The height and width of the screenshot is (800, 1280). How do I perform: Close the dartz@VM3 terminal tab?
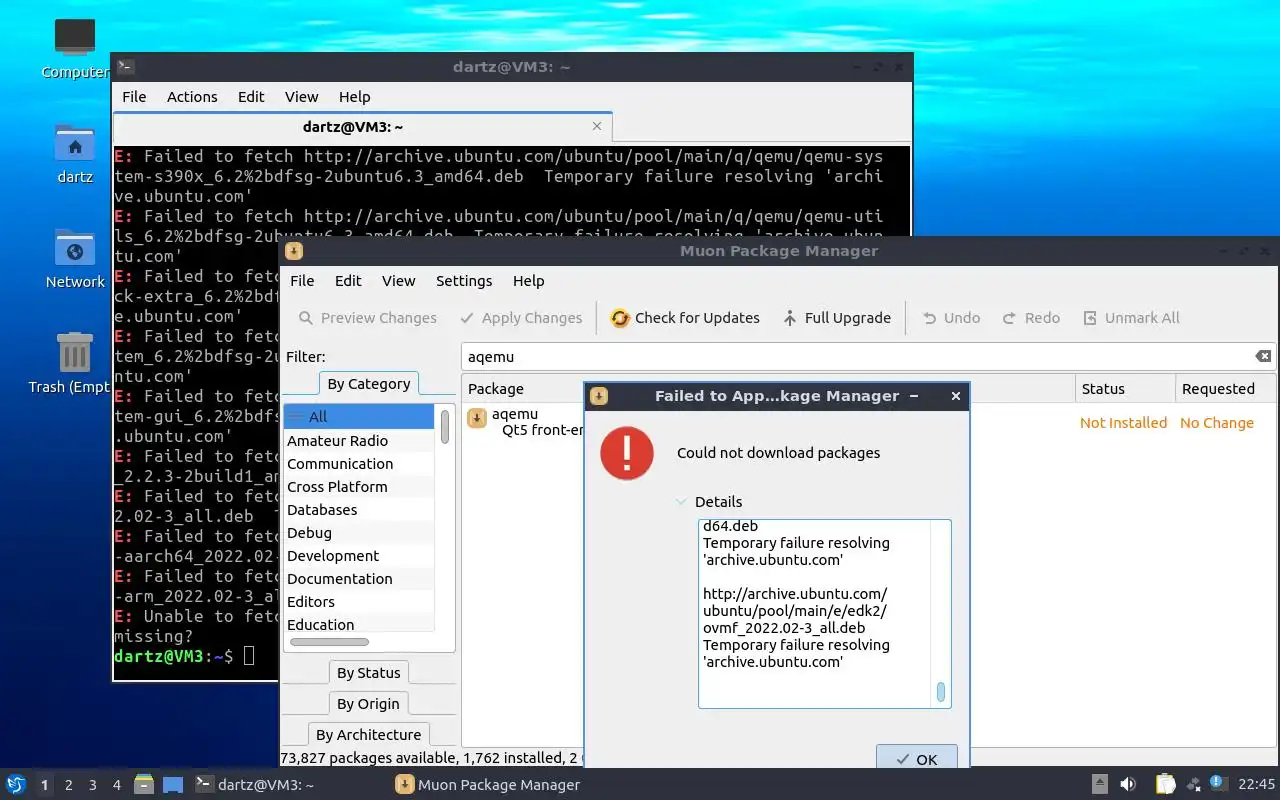click(597, 126)
